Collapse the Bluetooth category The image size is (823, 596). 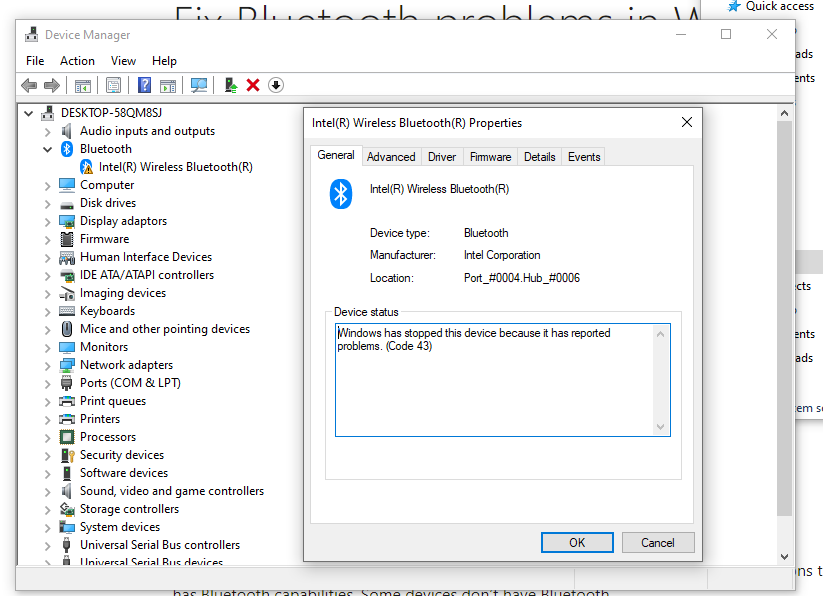47,149
